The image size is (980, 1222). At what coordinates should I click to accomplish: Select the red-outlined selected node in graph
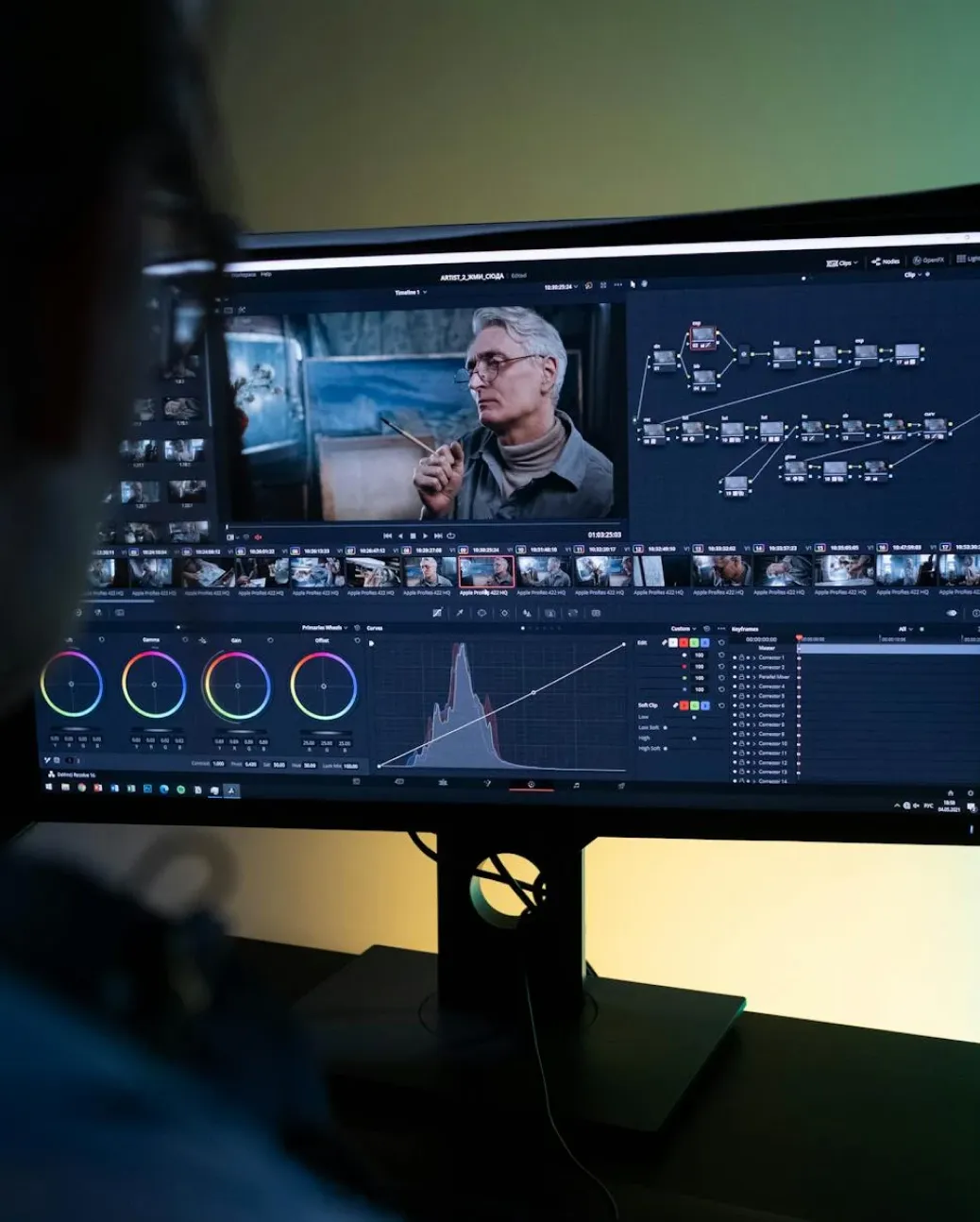[702, 337]
